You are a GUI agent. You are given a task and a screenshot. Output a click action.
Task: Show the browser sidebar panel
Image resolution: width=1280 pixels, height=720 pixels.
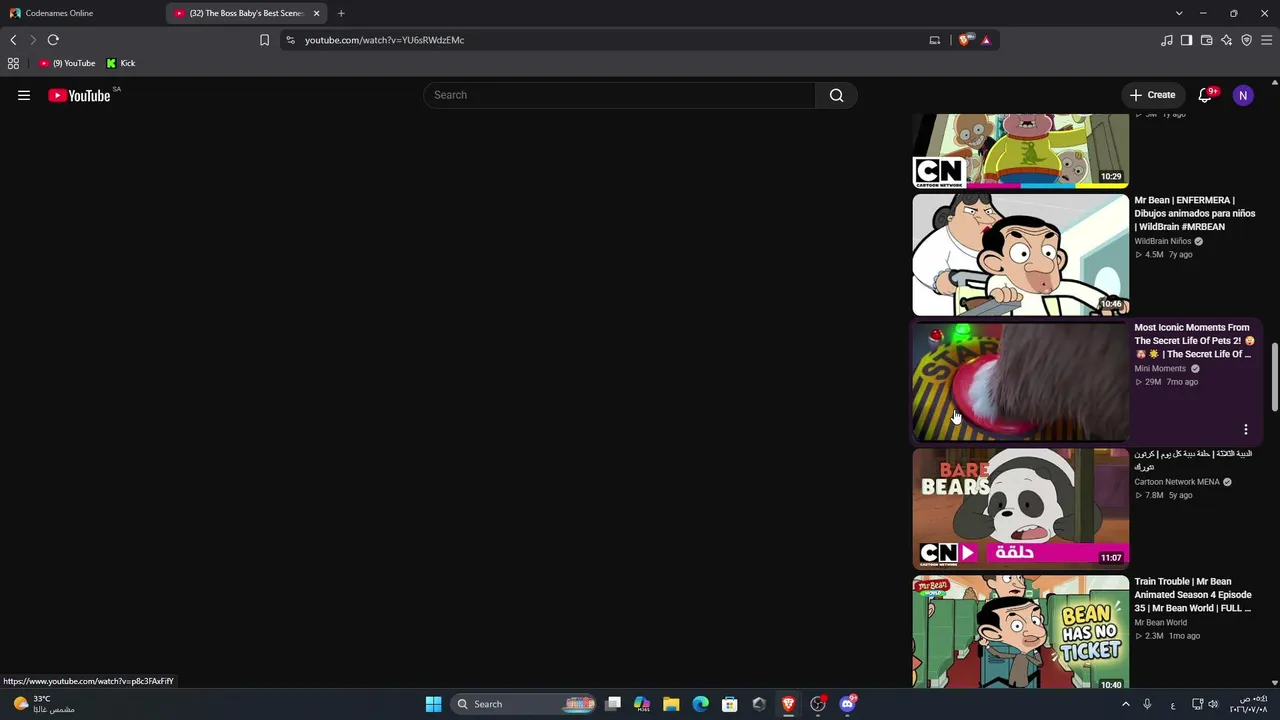click(x=1186, y=40)
